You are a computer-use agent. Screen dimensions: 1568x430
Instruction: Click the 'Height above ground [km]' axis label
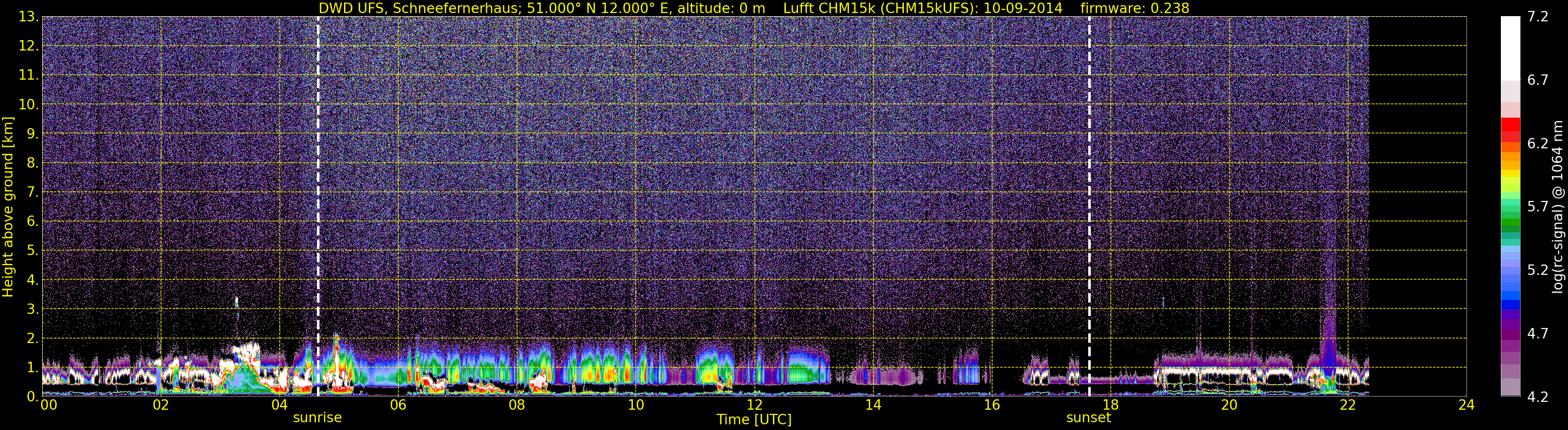pos(8,207)
